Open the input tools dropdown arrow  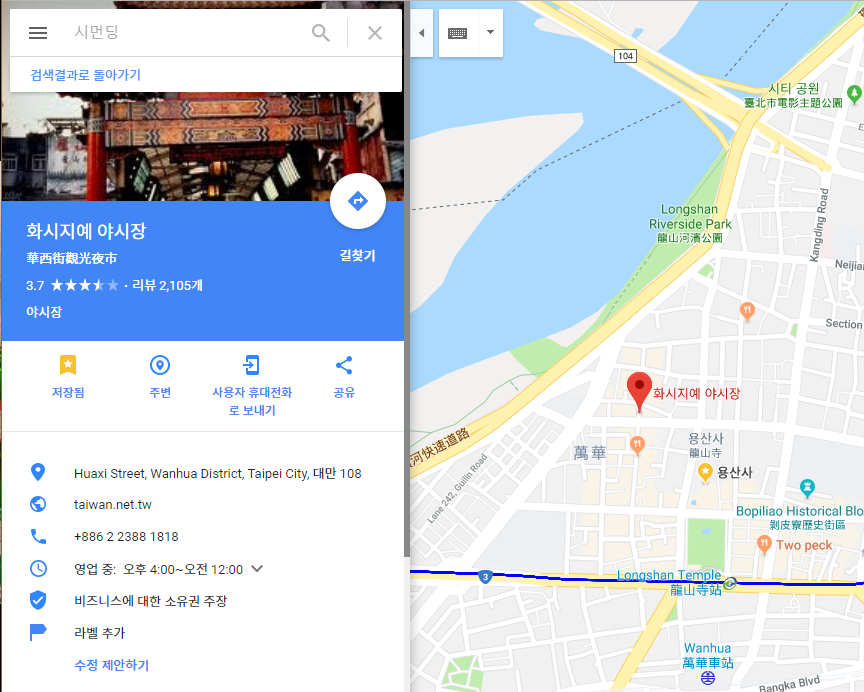(x=490, y=33)
